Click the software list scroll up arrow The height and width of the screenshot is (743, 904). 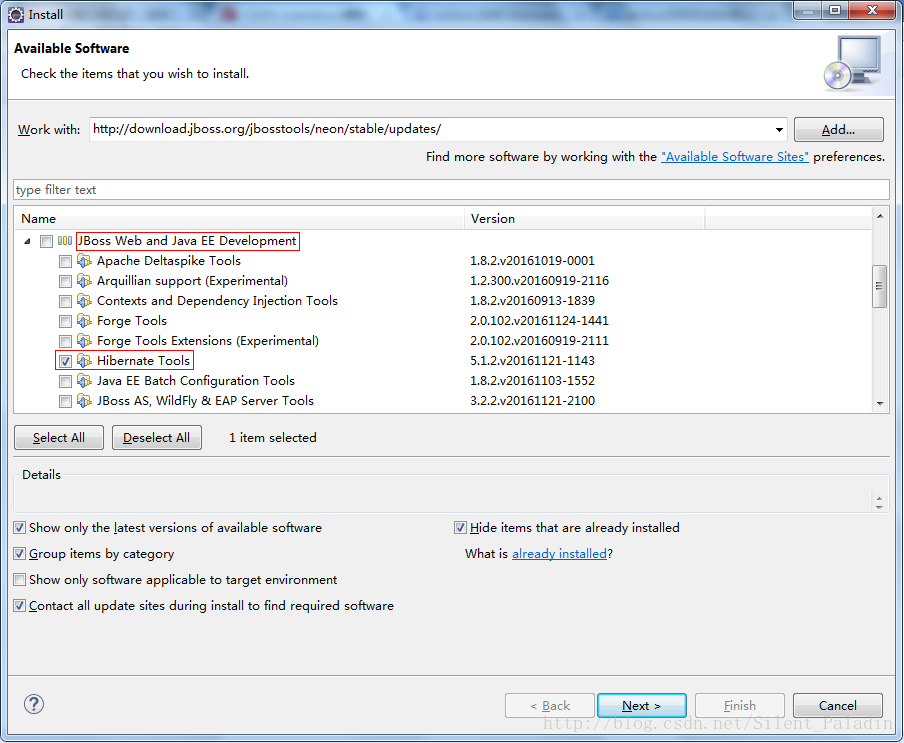click(x=880, y=216)
